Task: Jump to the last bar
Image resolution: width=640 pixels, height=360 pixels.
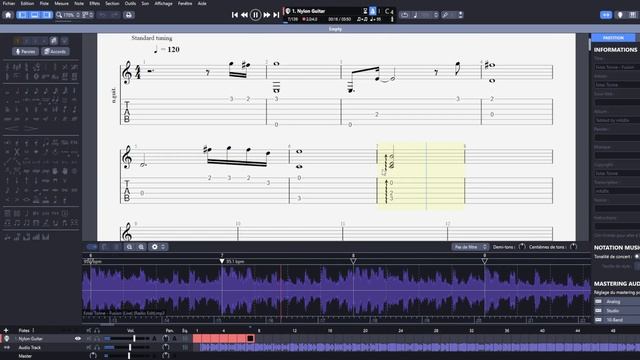Action: (276, 15)
